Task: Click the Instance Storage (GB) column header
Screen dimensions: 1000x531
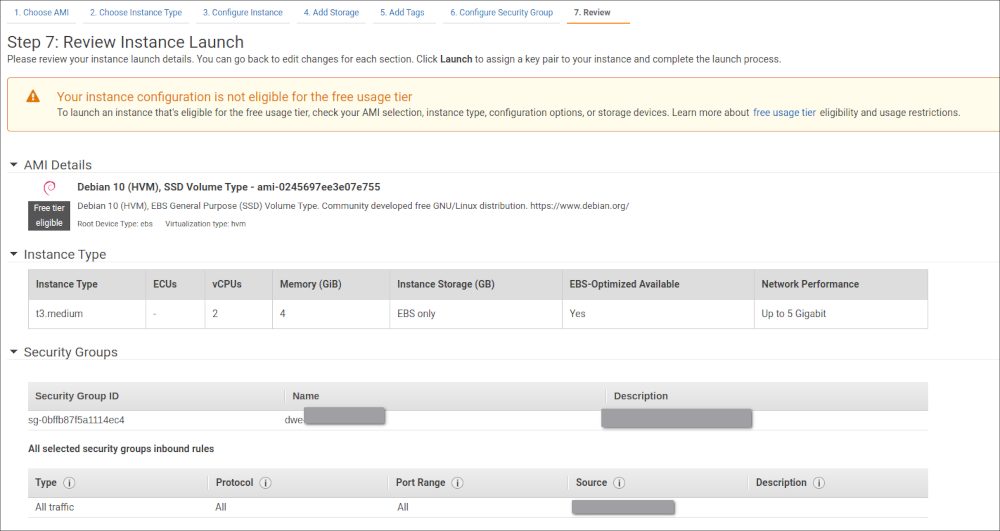Action: point(476,284)
